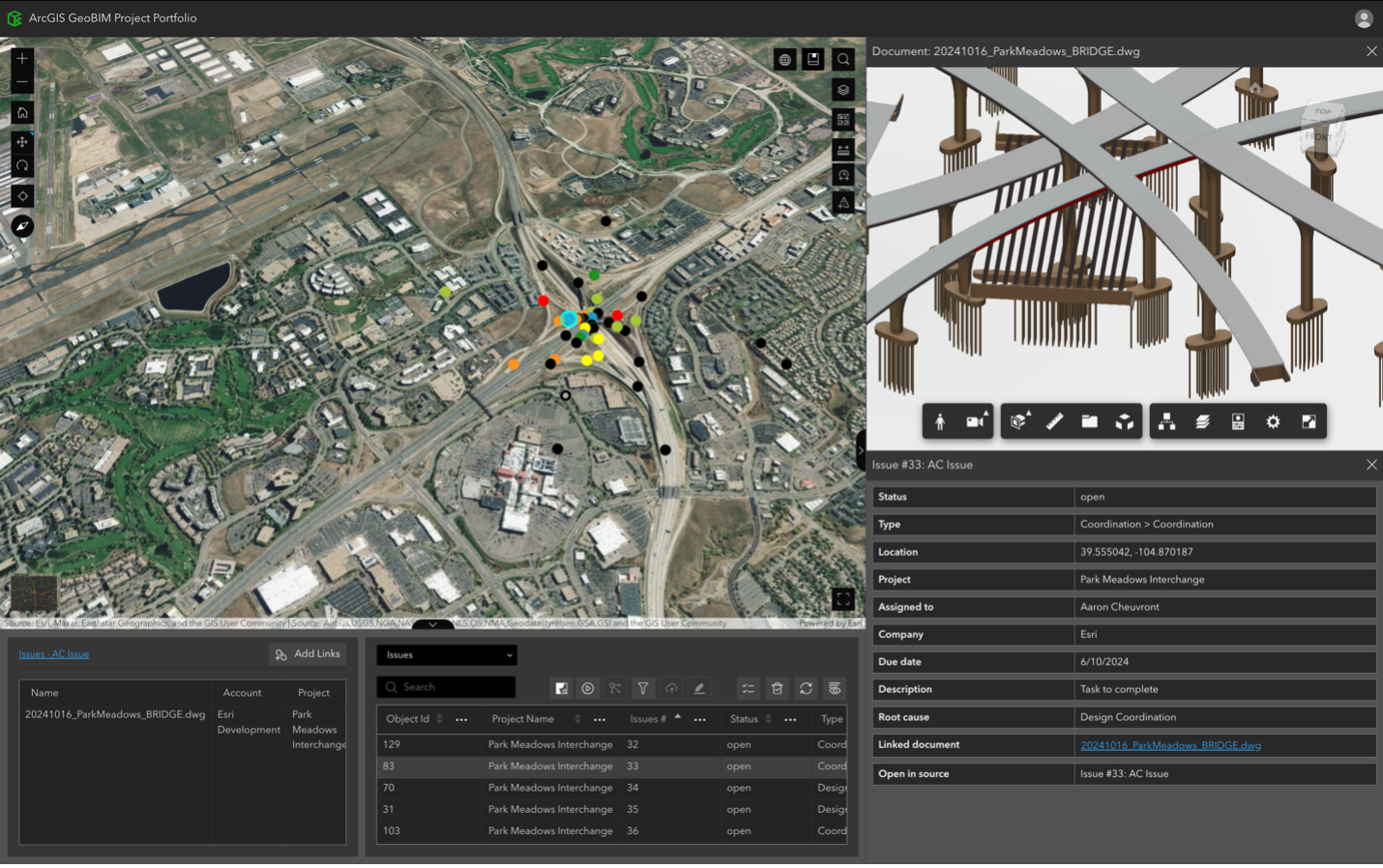Open the map bookmarks tool
This screenshot has height=868, width=1383.
click(x=813, y=59)
